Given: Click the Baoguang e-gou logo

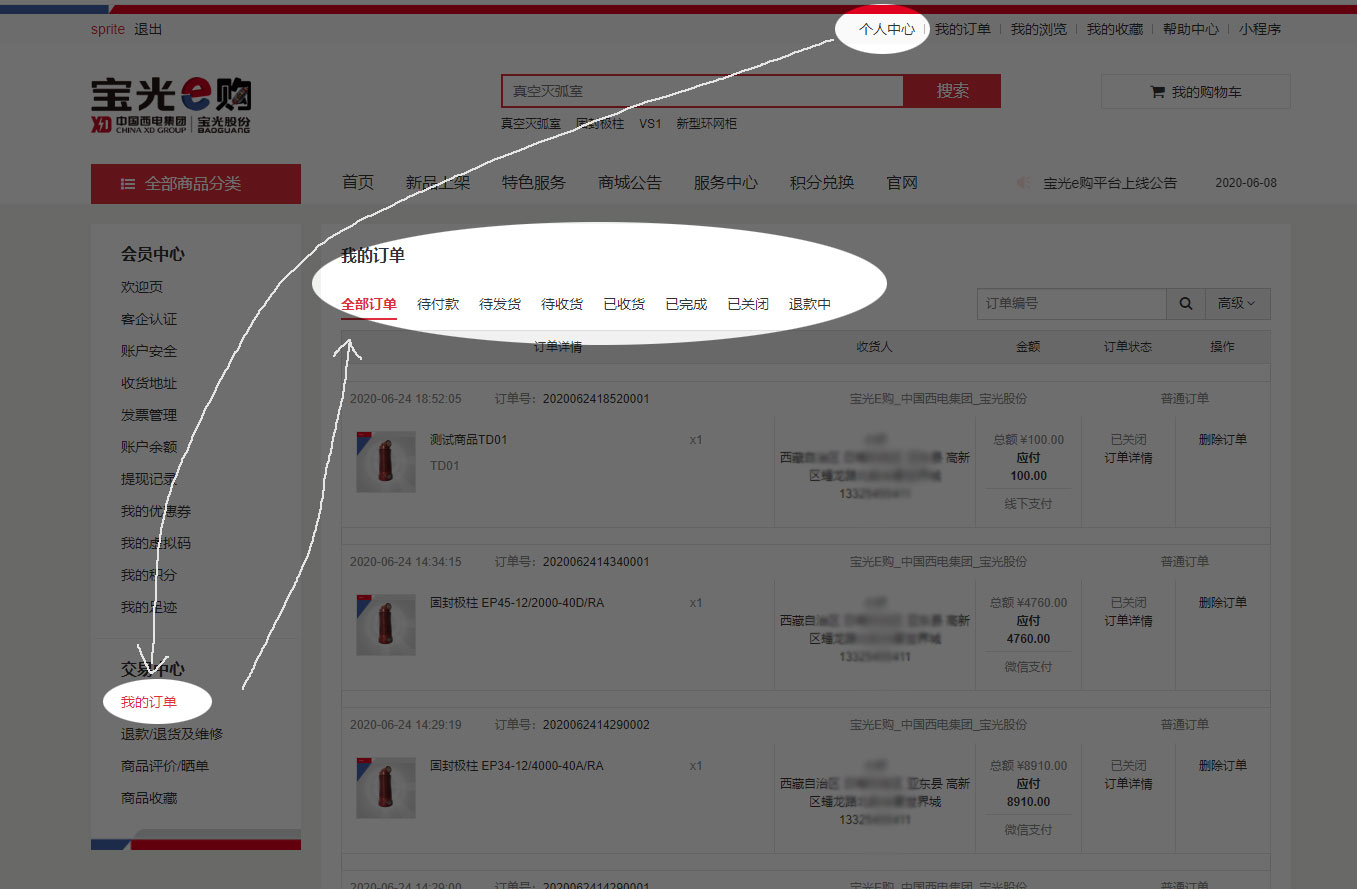Looking at the screenshot, I should 171,105.
